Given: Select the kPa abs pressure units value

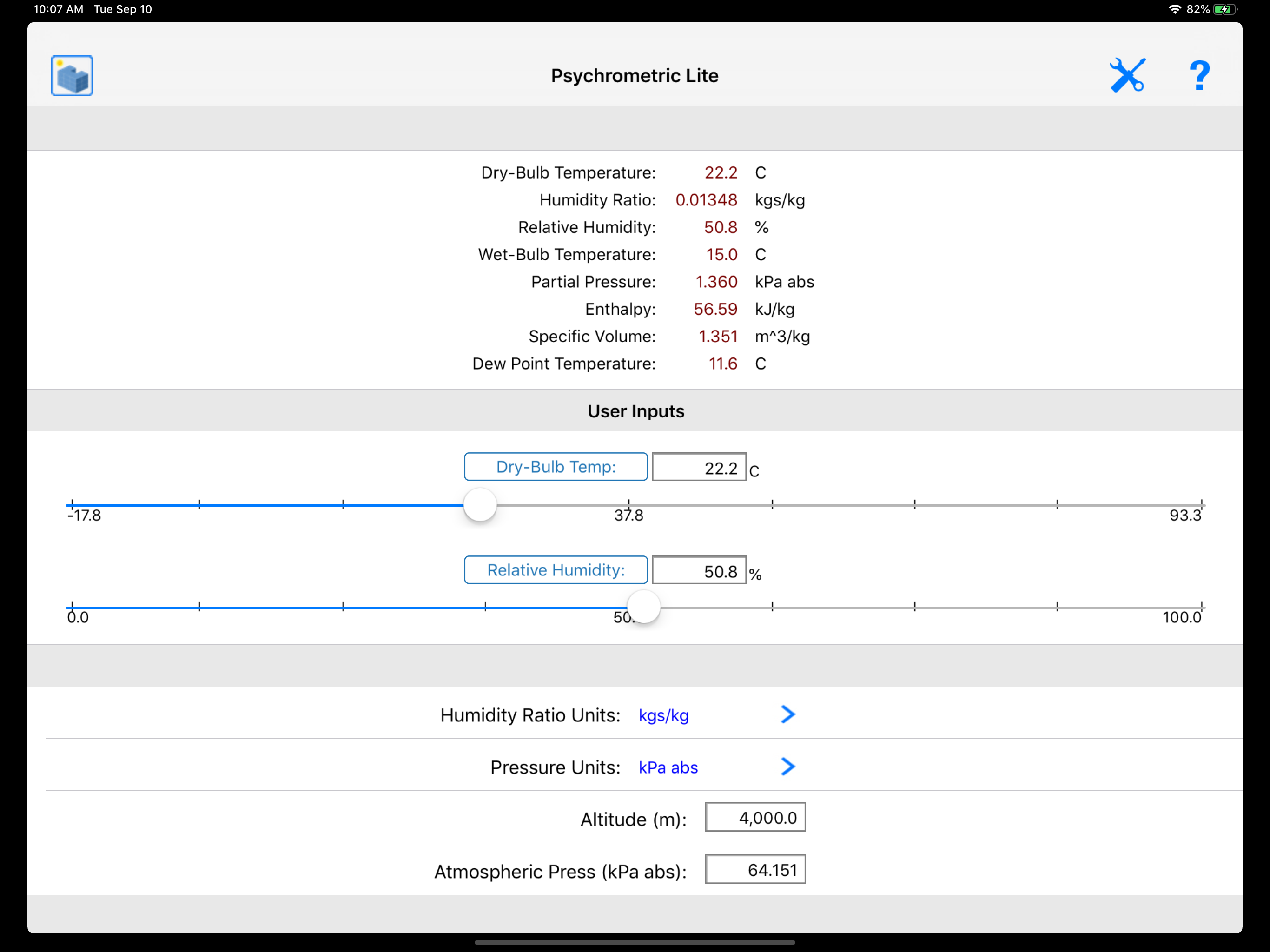Looking at the screenshot, I should tap(668, 767).
